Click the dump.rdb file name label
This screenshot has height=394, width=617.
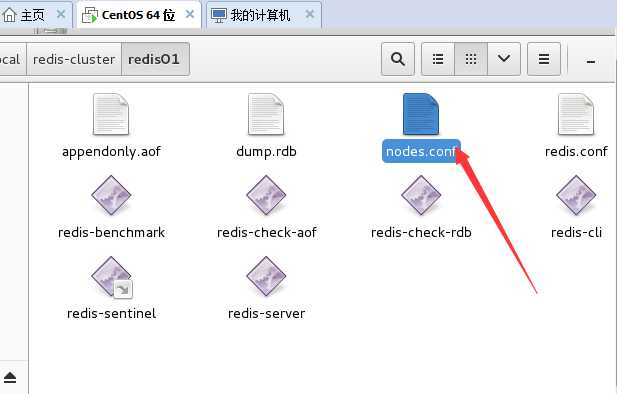(x=266, y=152)
